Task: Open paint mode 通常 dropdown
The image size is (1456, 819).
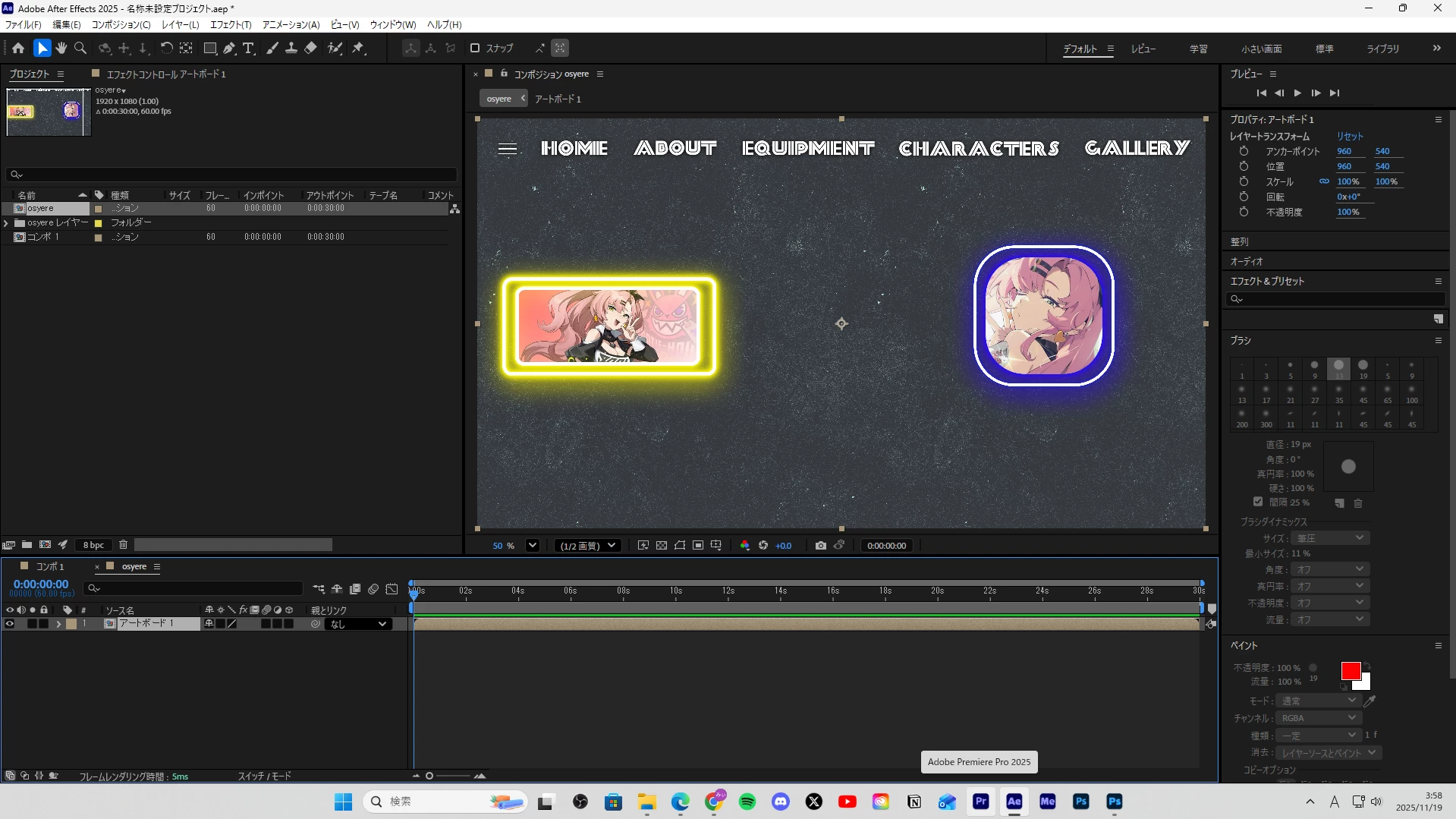Action: tap(1318, 701)
